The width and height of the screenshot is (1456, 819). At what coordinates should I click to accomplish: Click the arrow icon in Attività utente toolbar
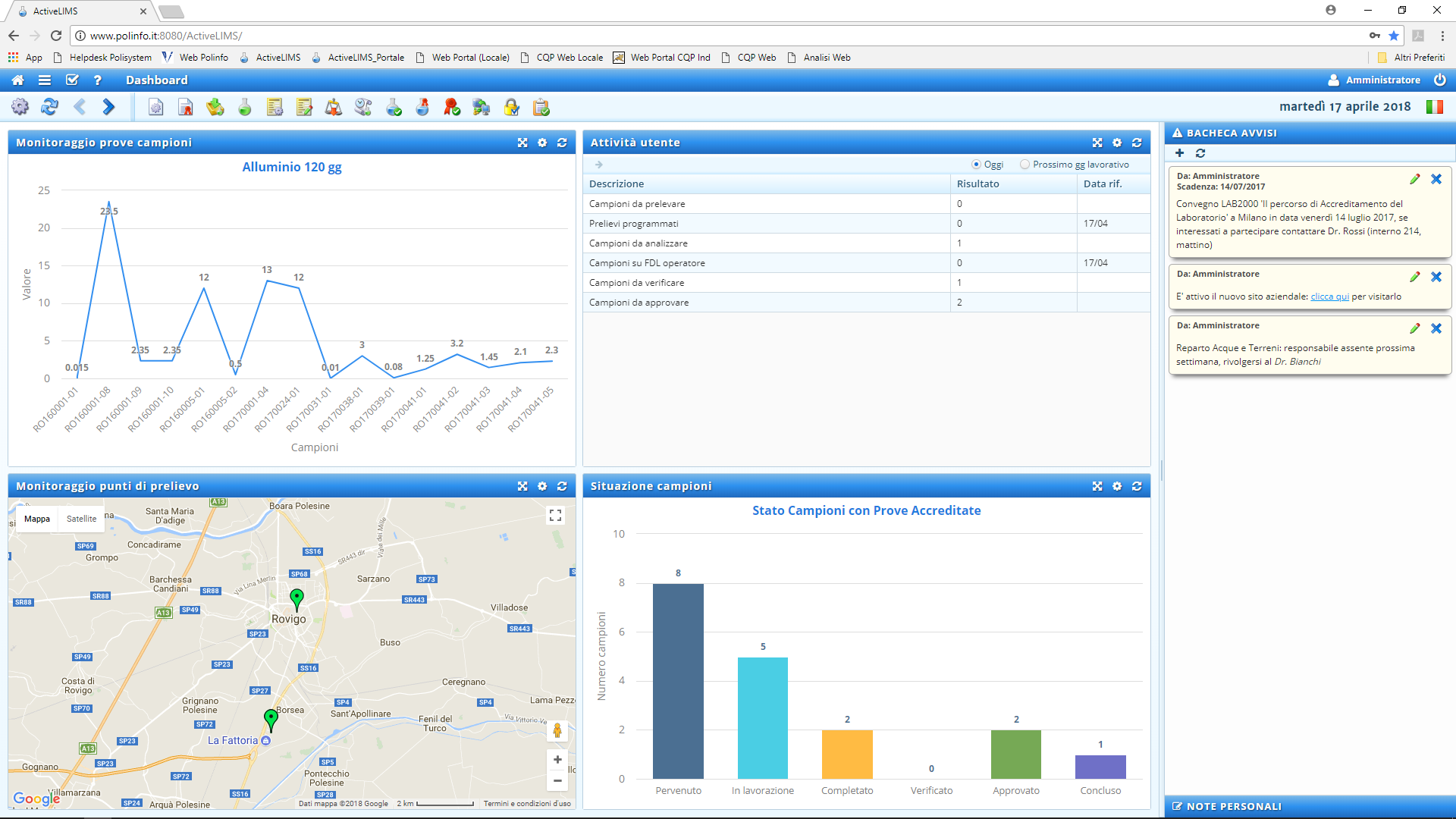[x=599, y=165]
